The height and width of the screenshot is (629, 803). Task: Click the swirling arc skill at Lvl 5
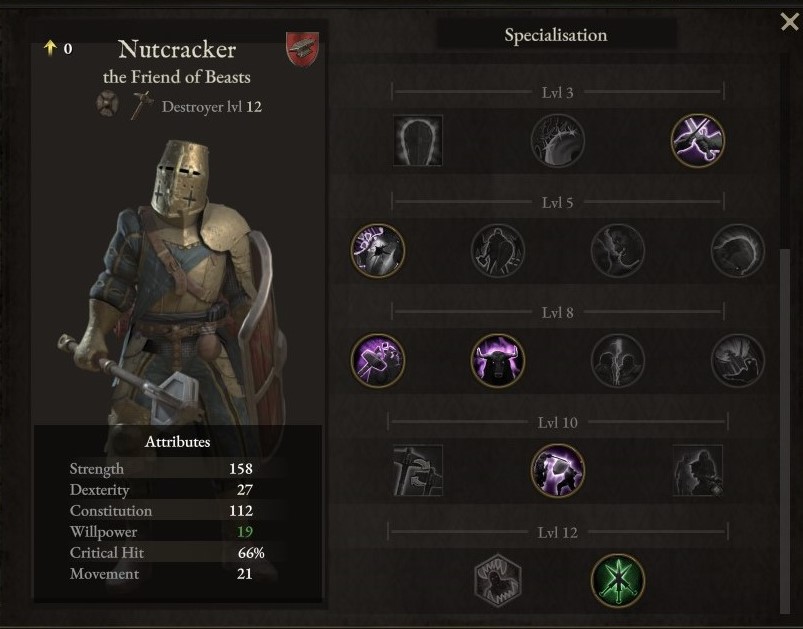click(x=737, y=250)
